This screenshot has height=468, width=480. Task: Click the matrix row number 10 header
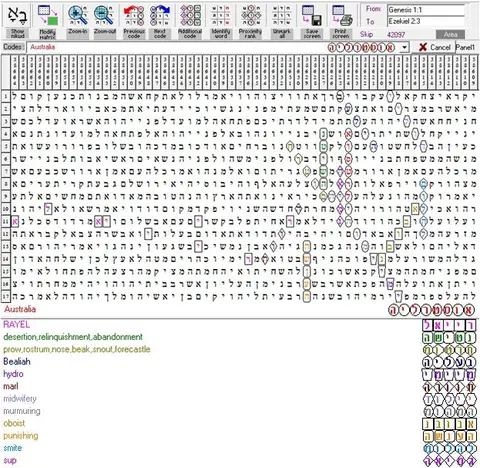click(6, 209)
